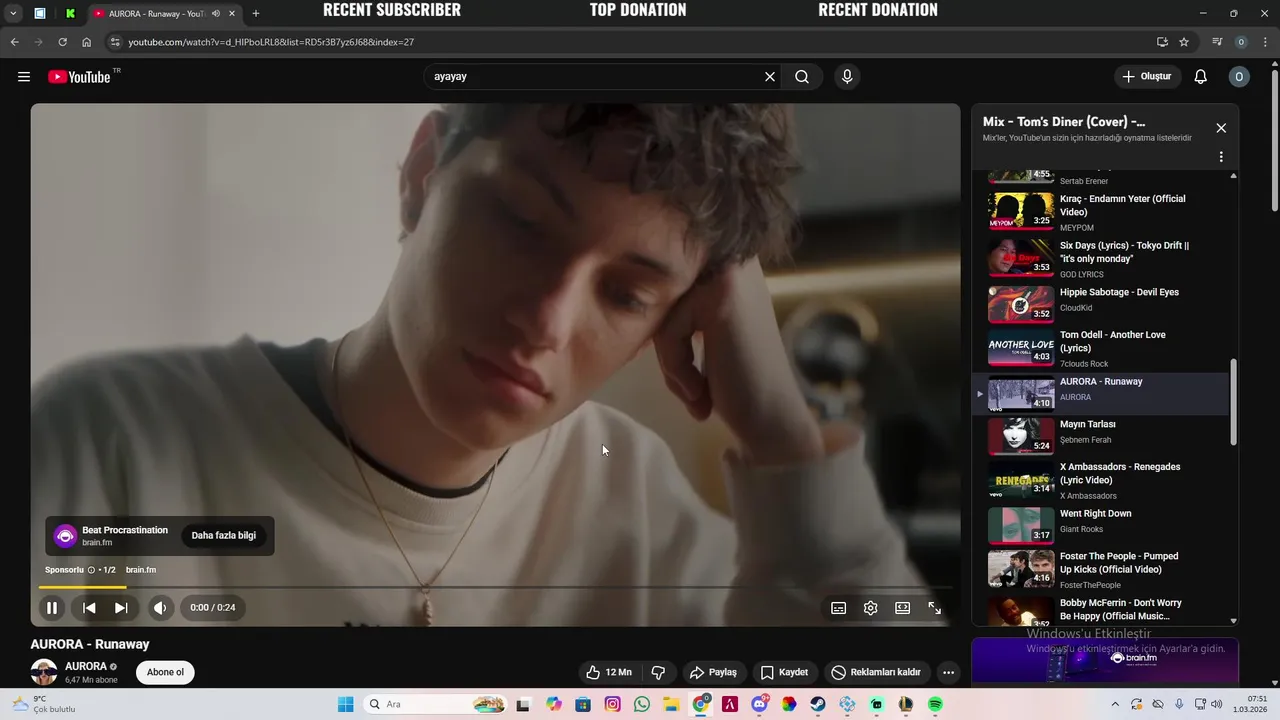1280x720 pixels.
Task: Click Daha fazla bilgi ad button
Action: click(224, 536)
